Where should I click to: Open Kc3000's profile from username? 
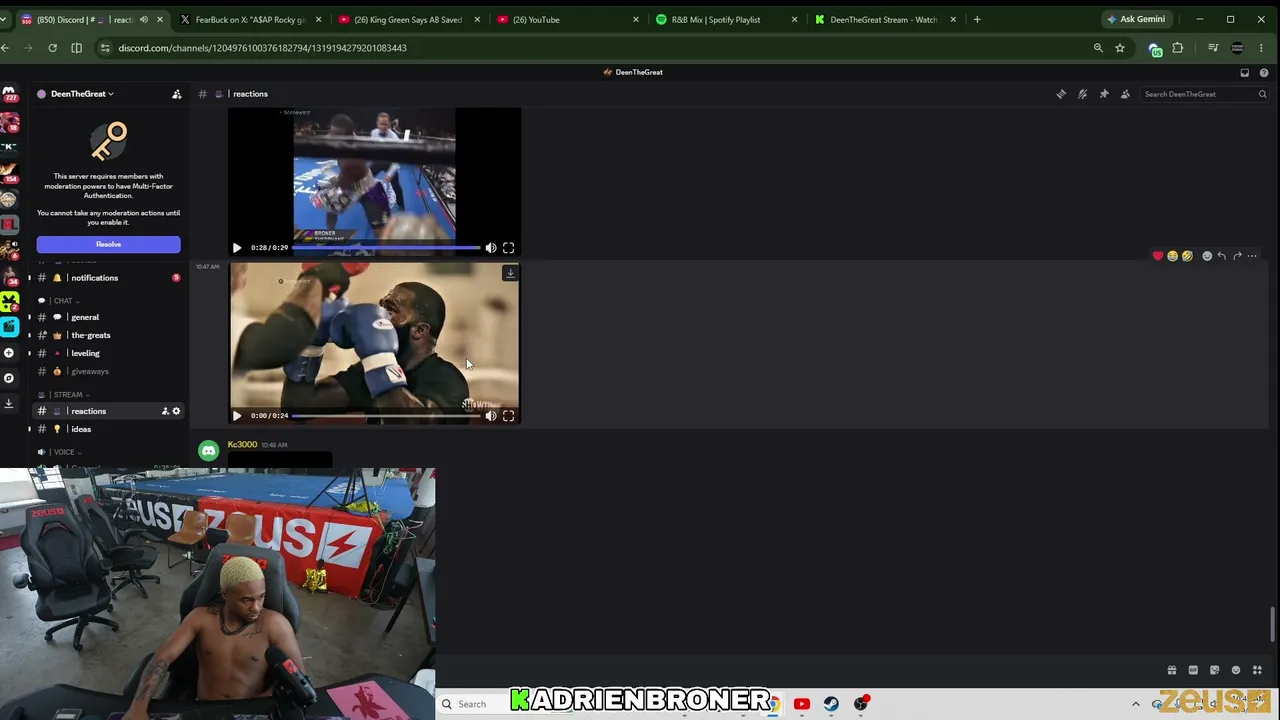click(x=242, y=444)
